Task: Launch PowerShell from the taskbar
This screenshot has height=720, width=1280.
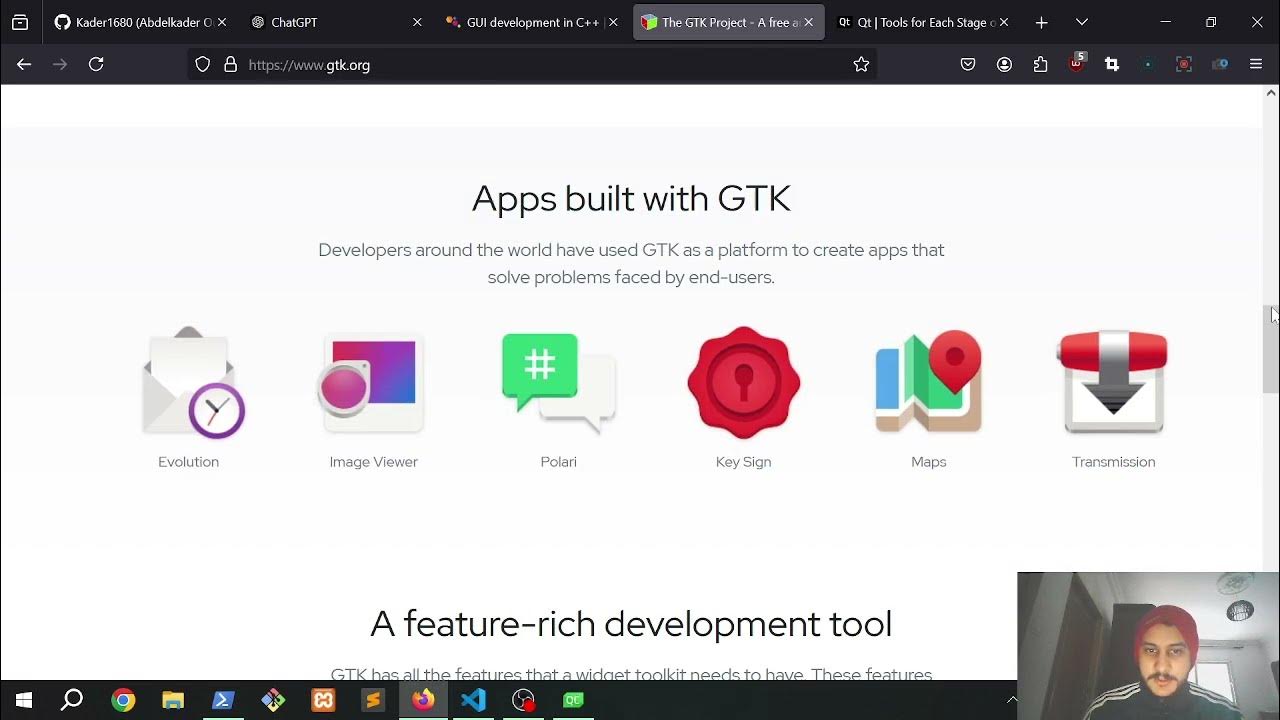Action: (x=223, y=700)
